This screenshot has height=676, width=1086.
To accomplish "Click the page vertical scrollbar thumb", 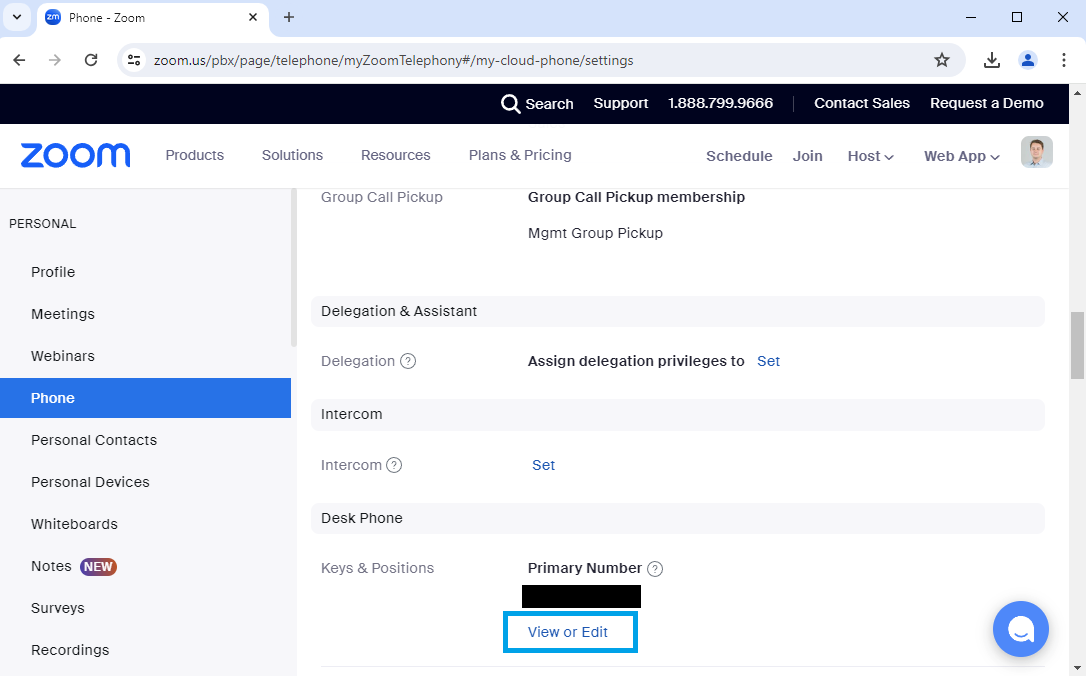I will pyautogui.click(x=1077, y=345).
